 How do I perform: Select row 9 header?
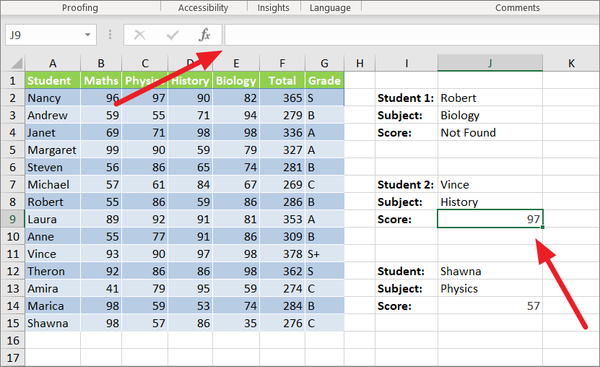(13, 219)
